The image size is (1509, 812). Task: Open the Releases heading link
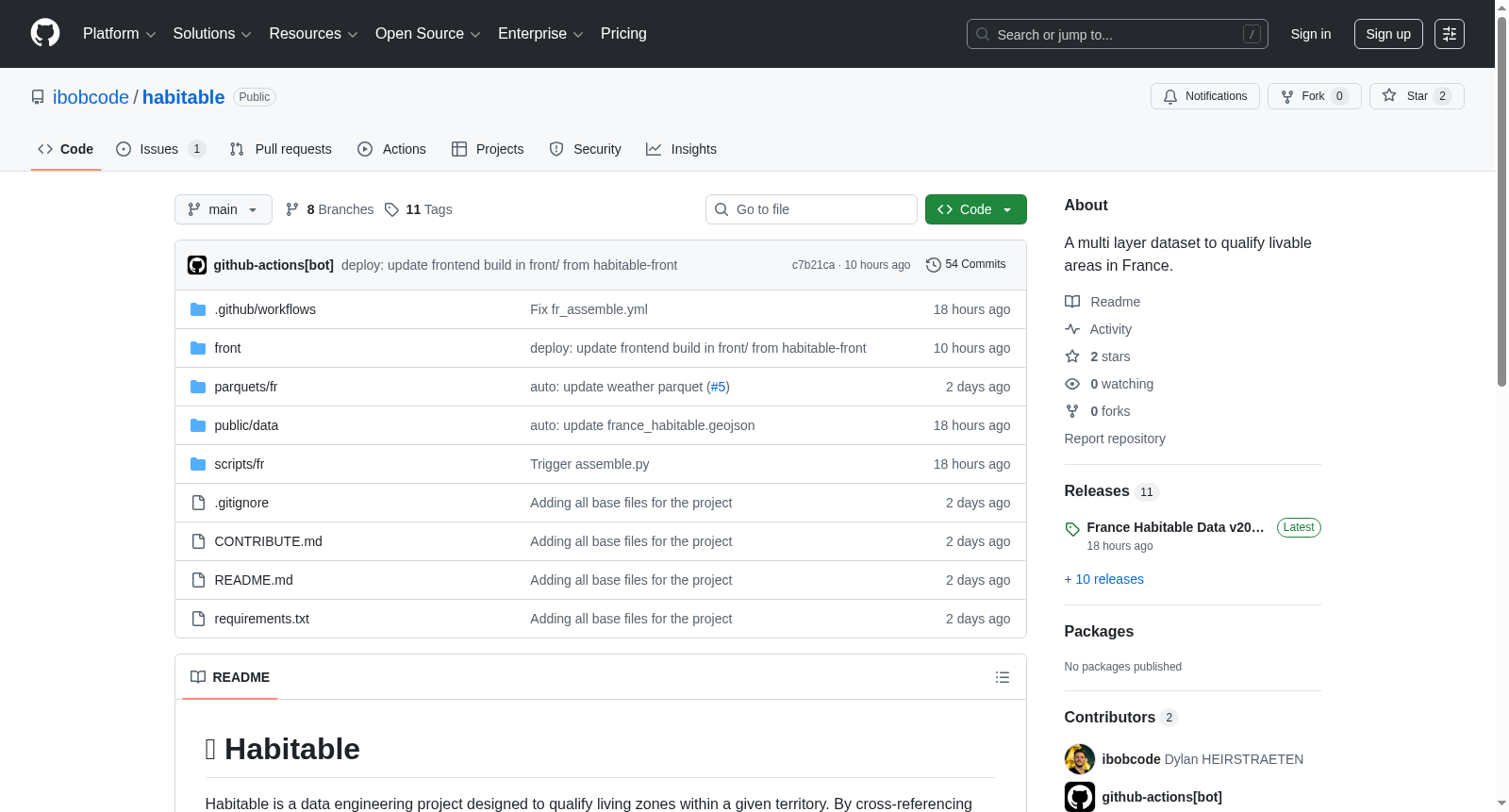click(x=1111, y=491)
